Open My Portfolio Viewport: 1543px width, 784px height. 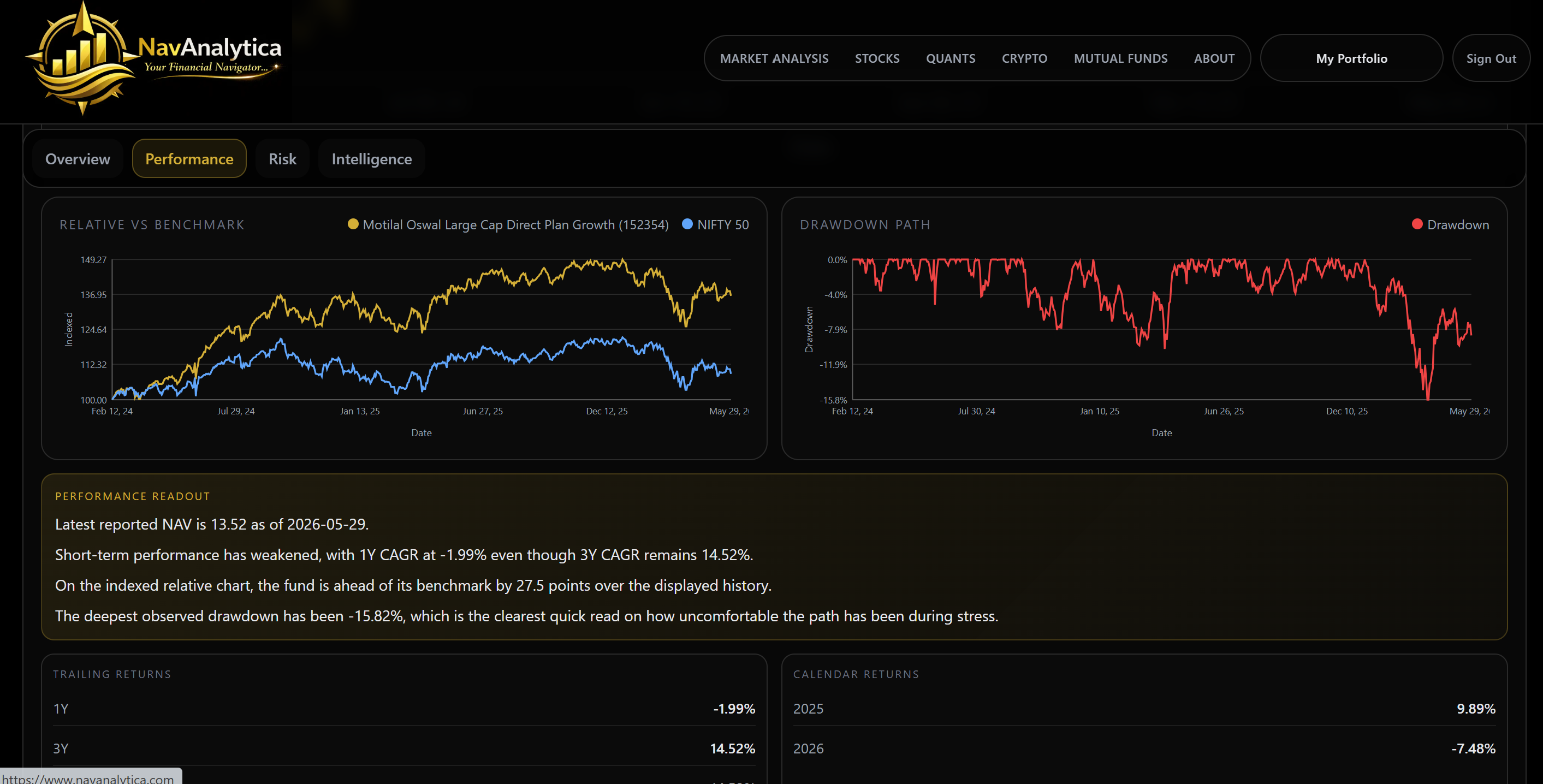click(1351, 58)
